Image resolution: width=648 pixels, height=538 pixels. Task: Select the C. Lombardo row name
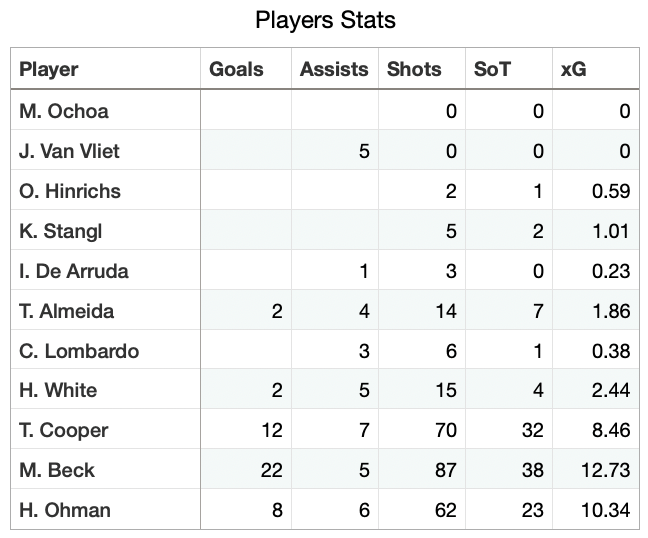(79, 351)
